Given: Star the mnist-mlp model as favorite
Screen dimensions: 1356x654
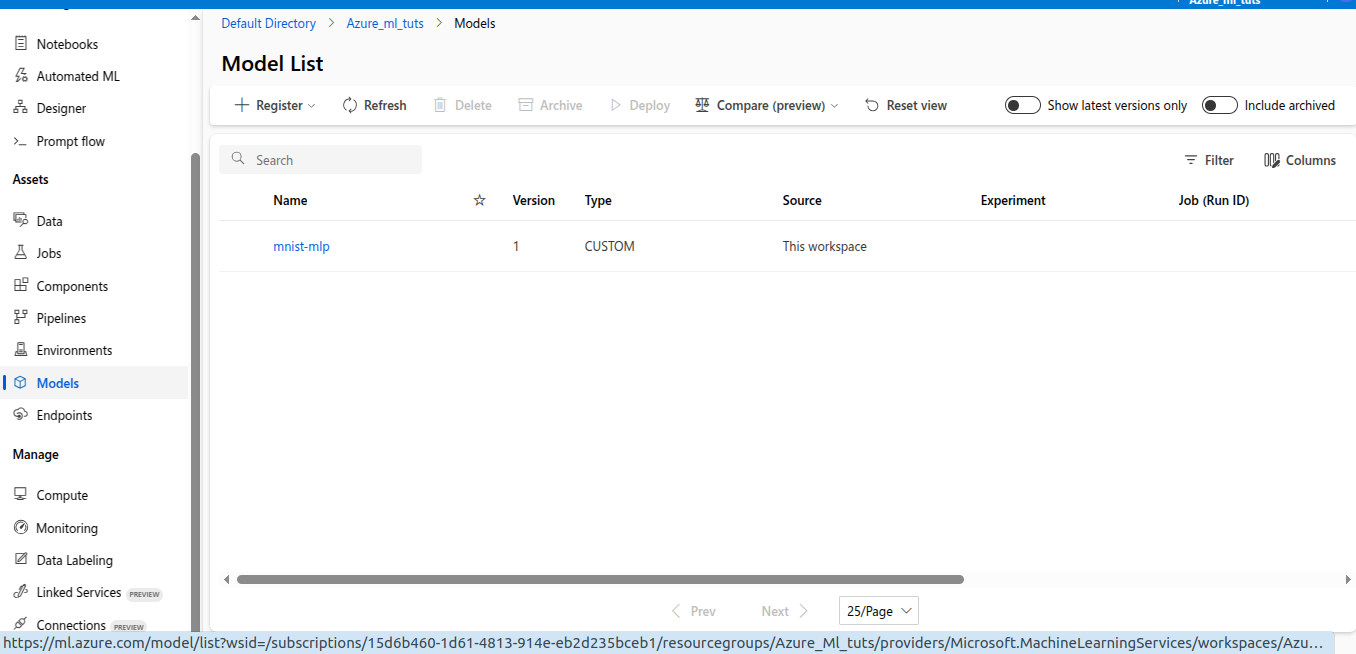Looking at the screenshot, I should pyautogui.click(x=479, y=246).
